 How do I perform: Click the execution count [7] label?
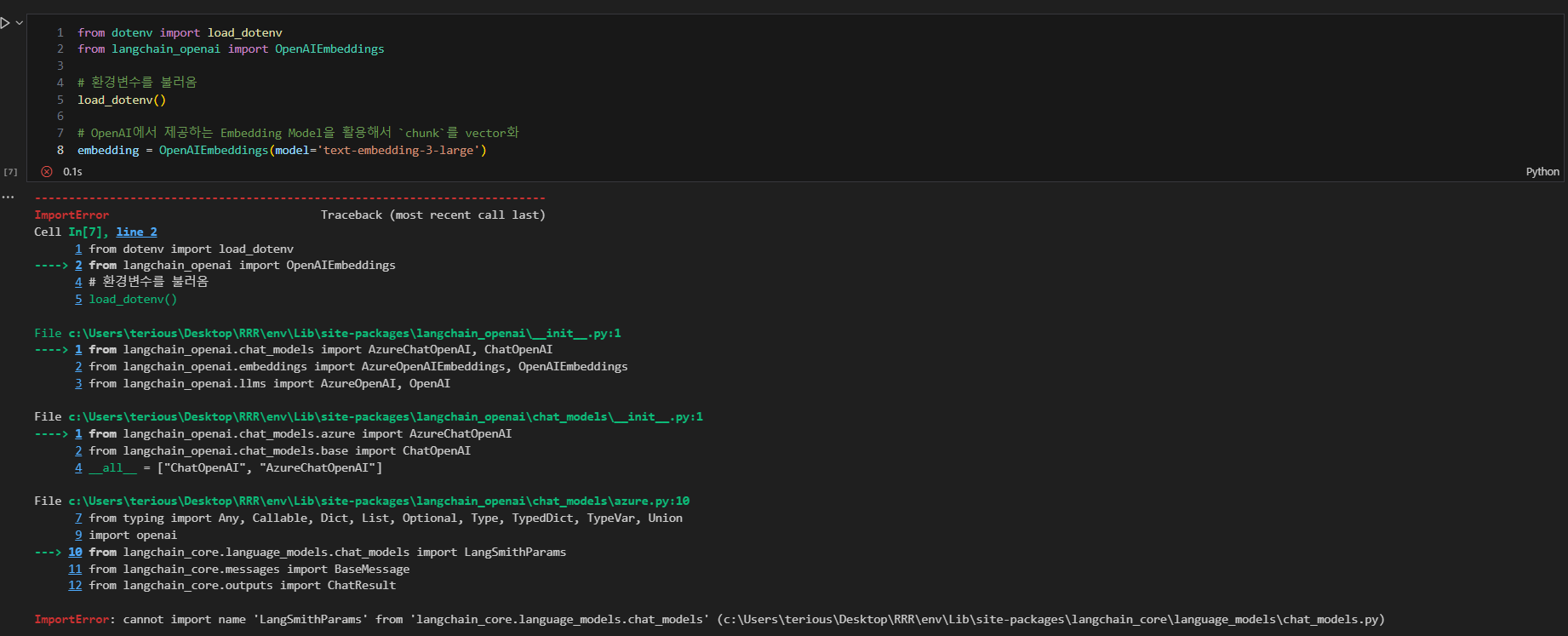(10, 172)
